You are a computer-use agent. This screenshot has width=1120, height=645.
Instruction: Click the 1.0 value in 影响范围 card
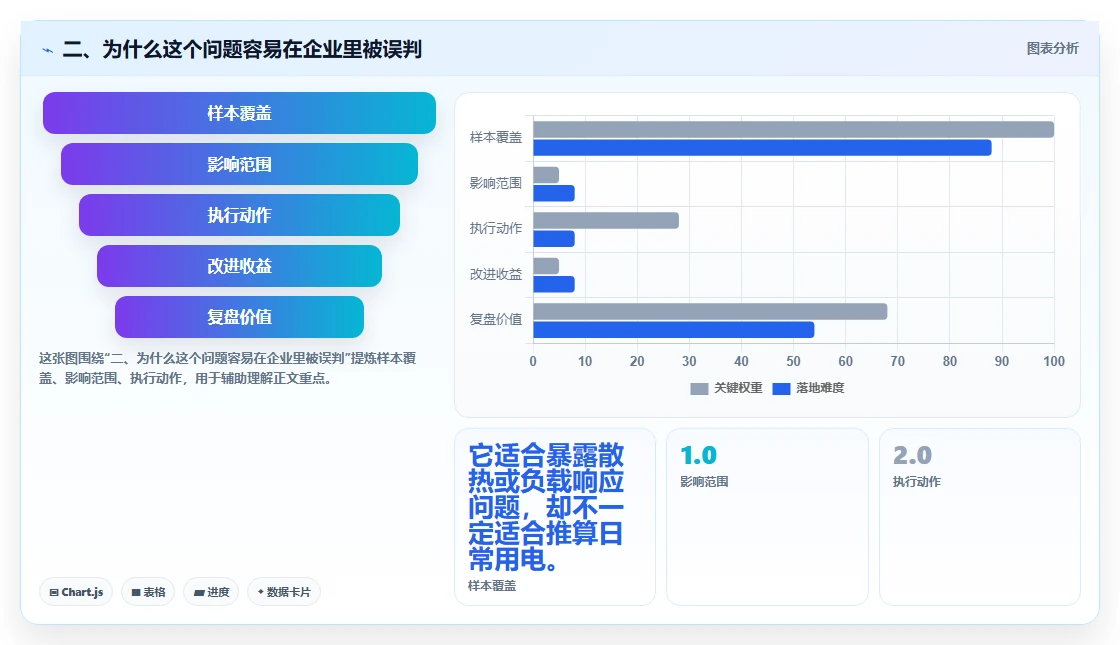click(698, 455)
